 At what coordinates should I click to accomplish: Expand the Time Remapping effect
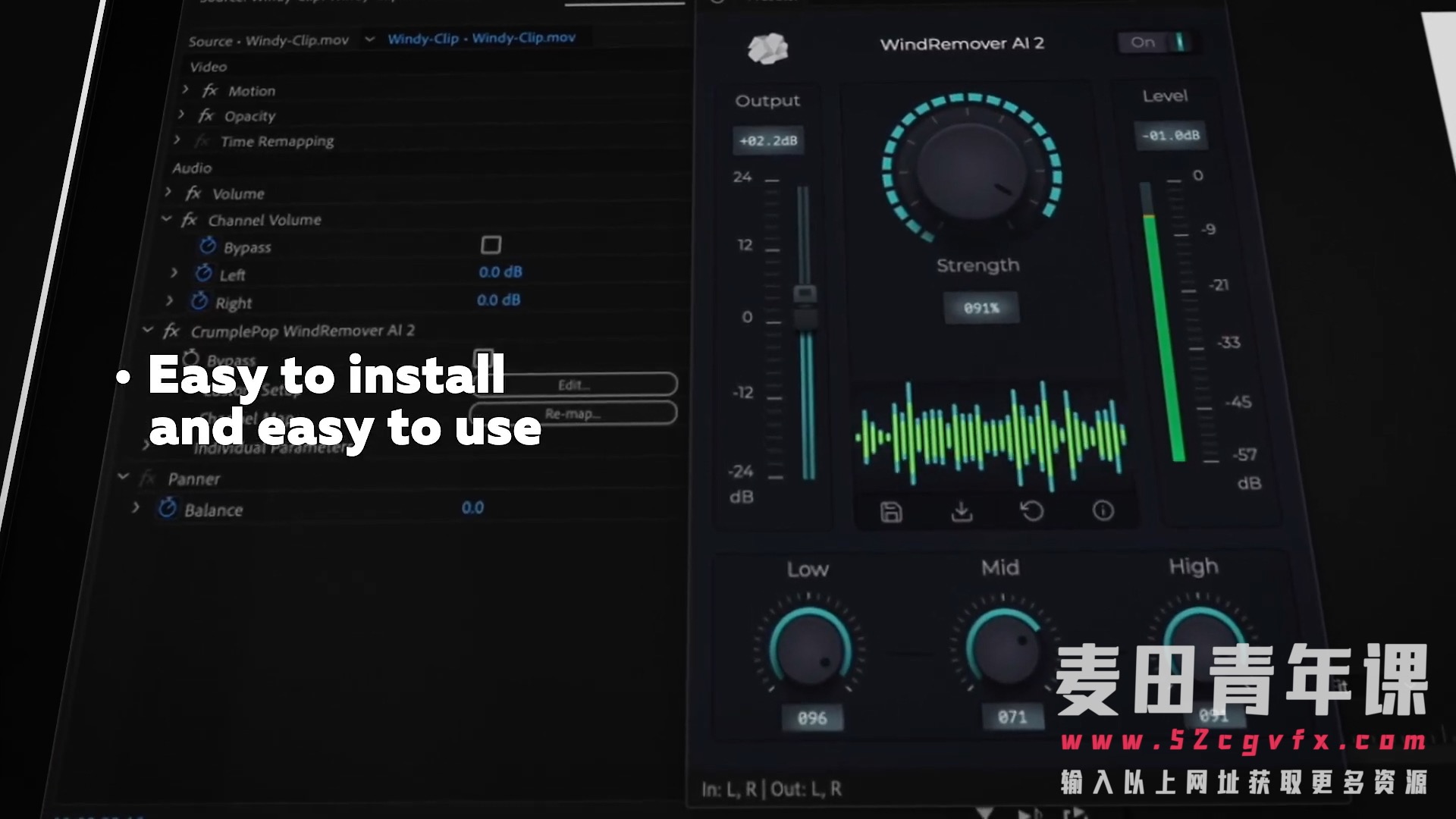[x=177, y=140]
